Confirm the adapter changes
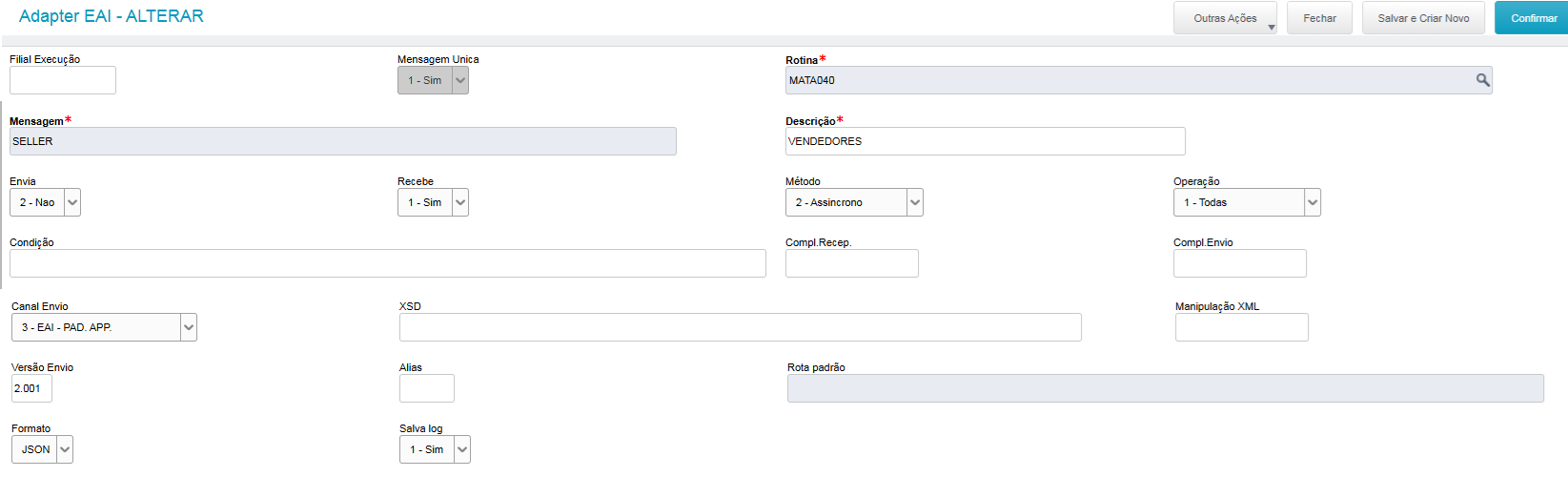1568x477 pixels. click(1533, 18)
